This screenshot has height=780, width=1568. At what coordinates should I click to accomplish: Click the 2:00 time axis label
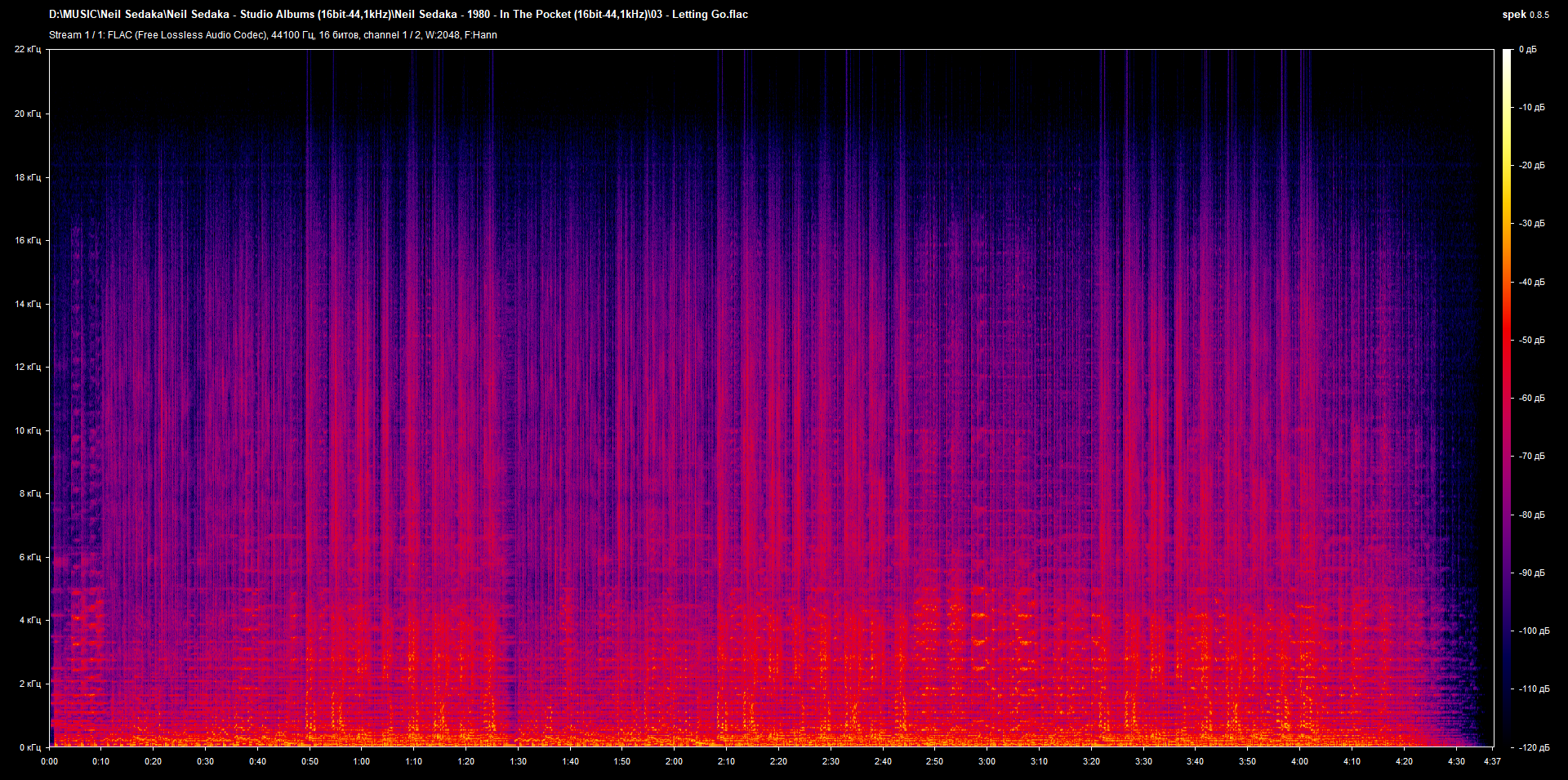coord(674,761)
